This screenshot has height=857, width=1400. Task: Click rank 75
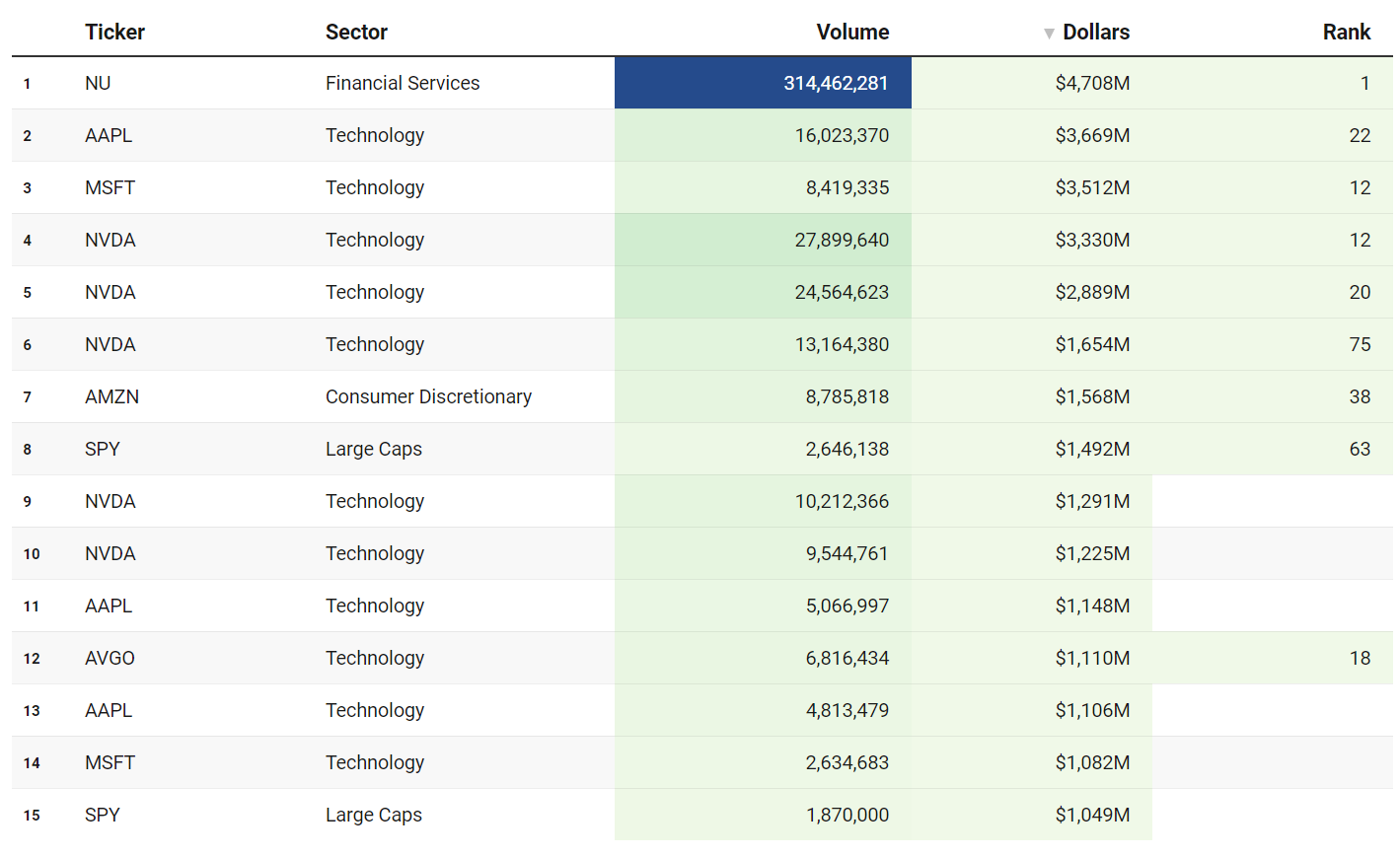click(x=1360, y=345)
